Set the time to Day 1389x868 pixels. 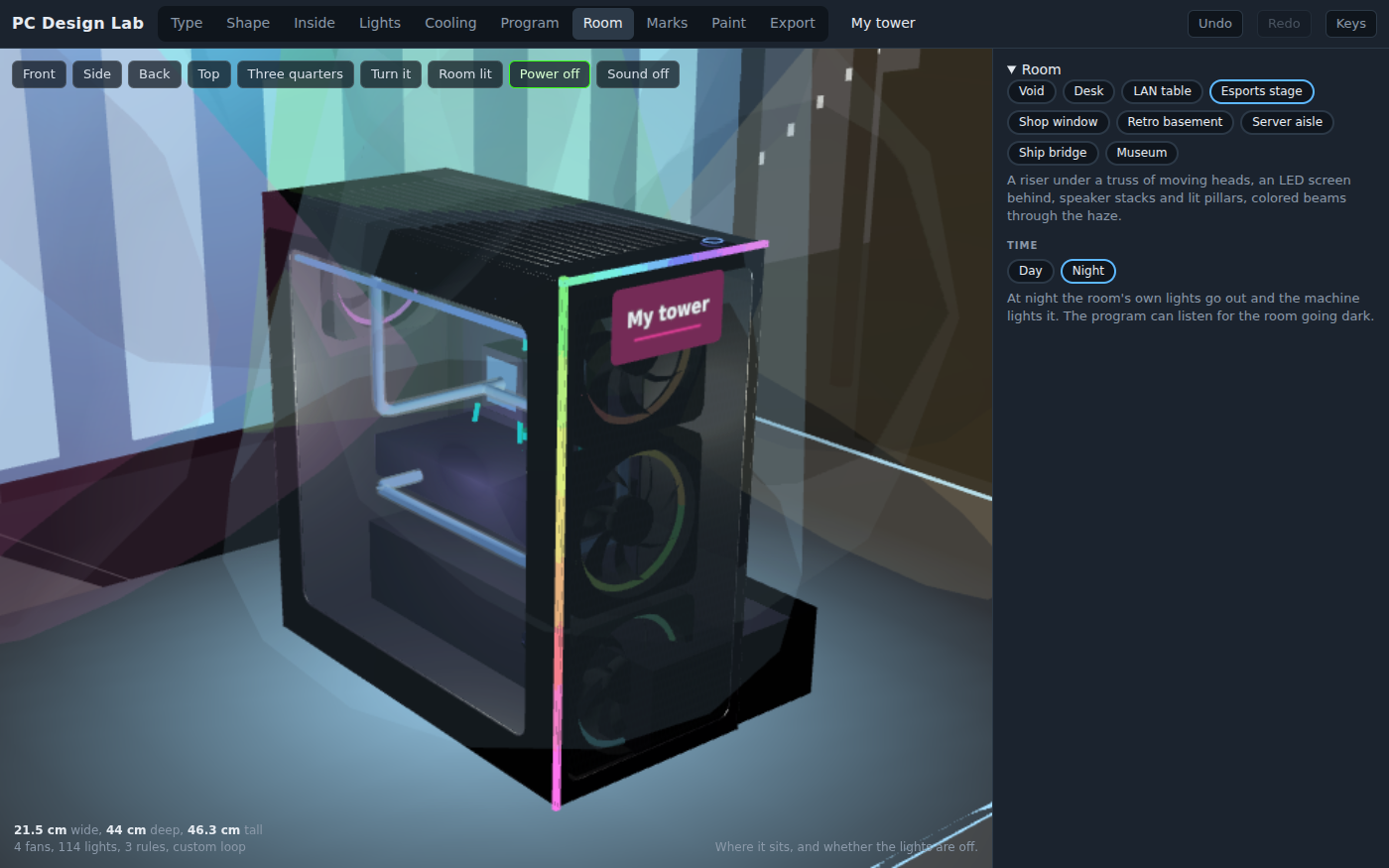(x=1031, y=271)
